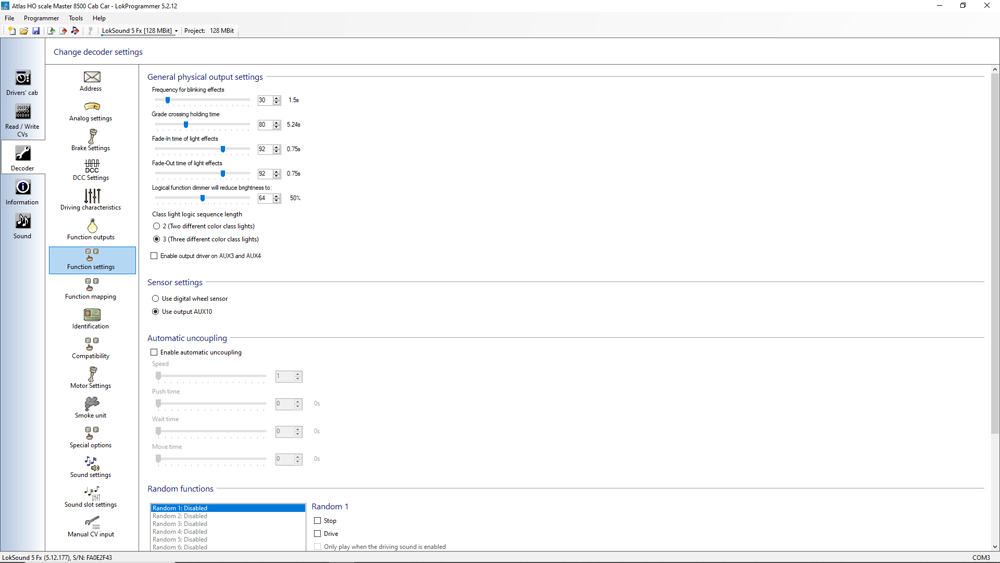Viewport: 1000px width, 563px height.
Task: Tick the Random 1 Drive checkbox
Action: tap(318, 534)
